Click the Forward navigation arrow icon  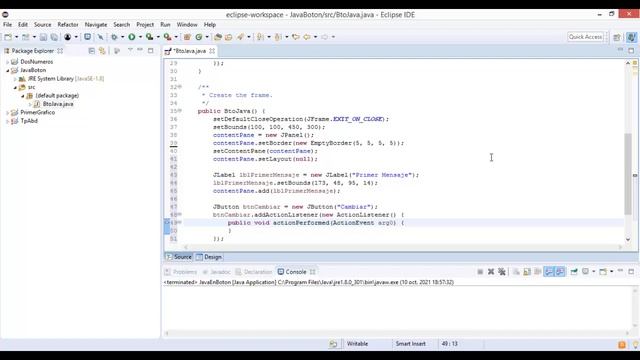point(324,37)
